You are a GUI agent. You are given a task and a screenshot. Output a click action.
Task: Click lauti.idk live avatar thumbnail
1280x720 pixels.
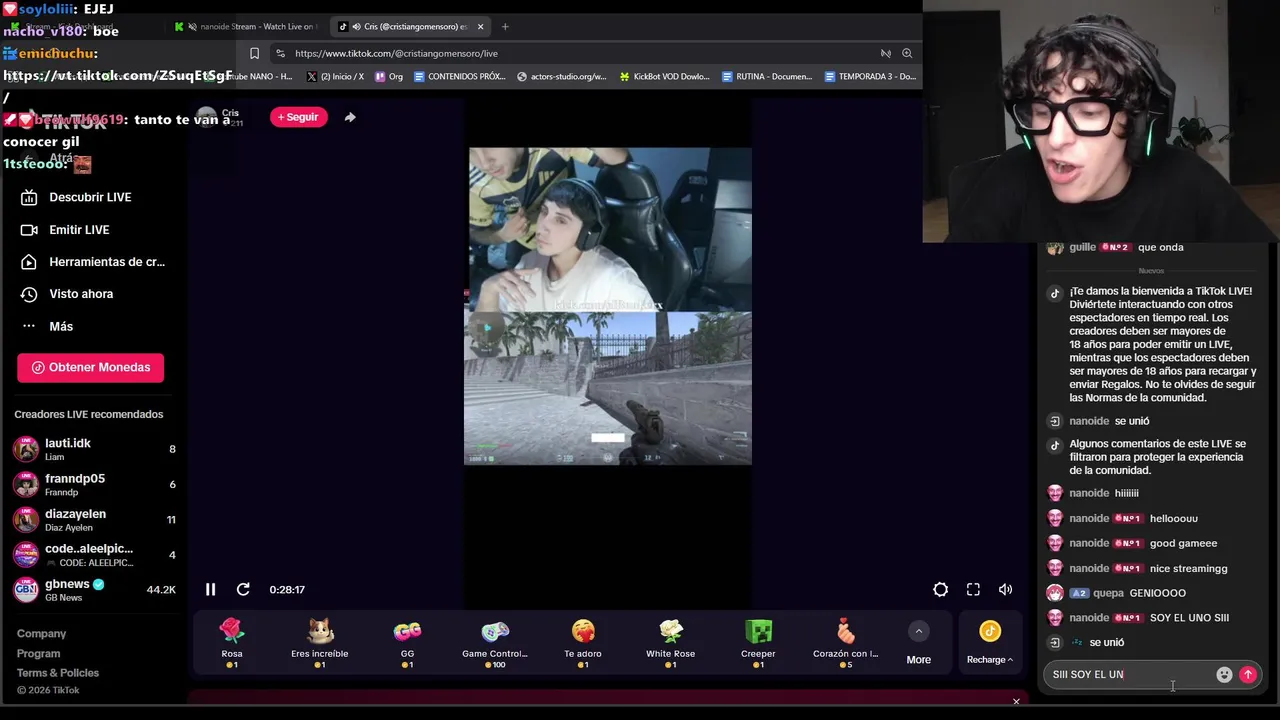click(26, 449)
